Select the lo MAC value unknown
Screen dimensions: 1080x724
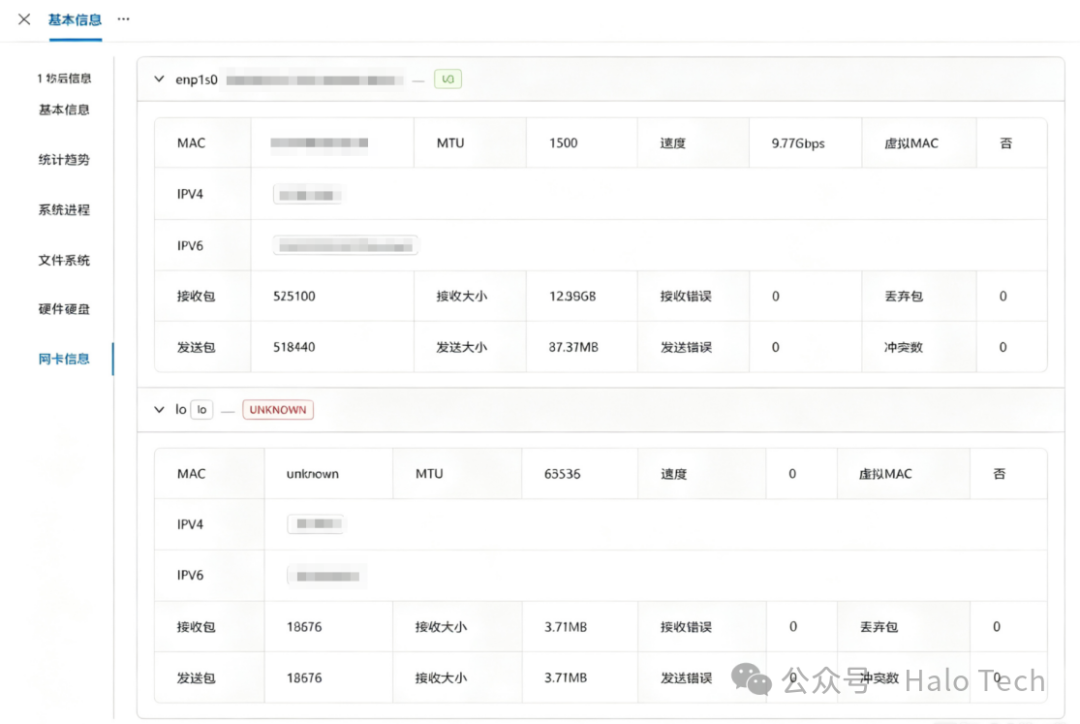tap(313, 474)
